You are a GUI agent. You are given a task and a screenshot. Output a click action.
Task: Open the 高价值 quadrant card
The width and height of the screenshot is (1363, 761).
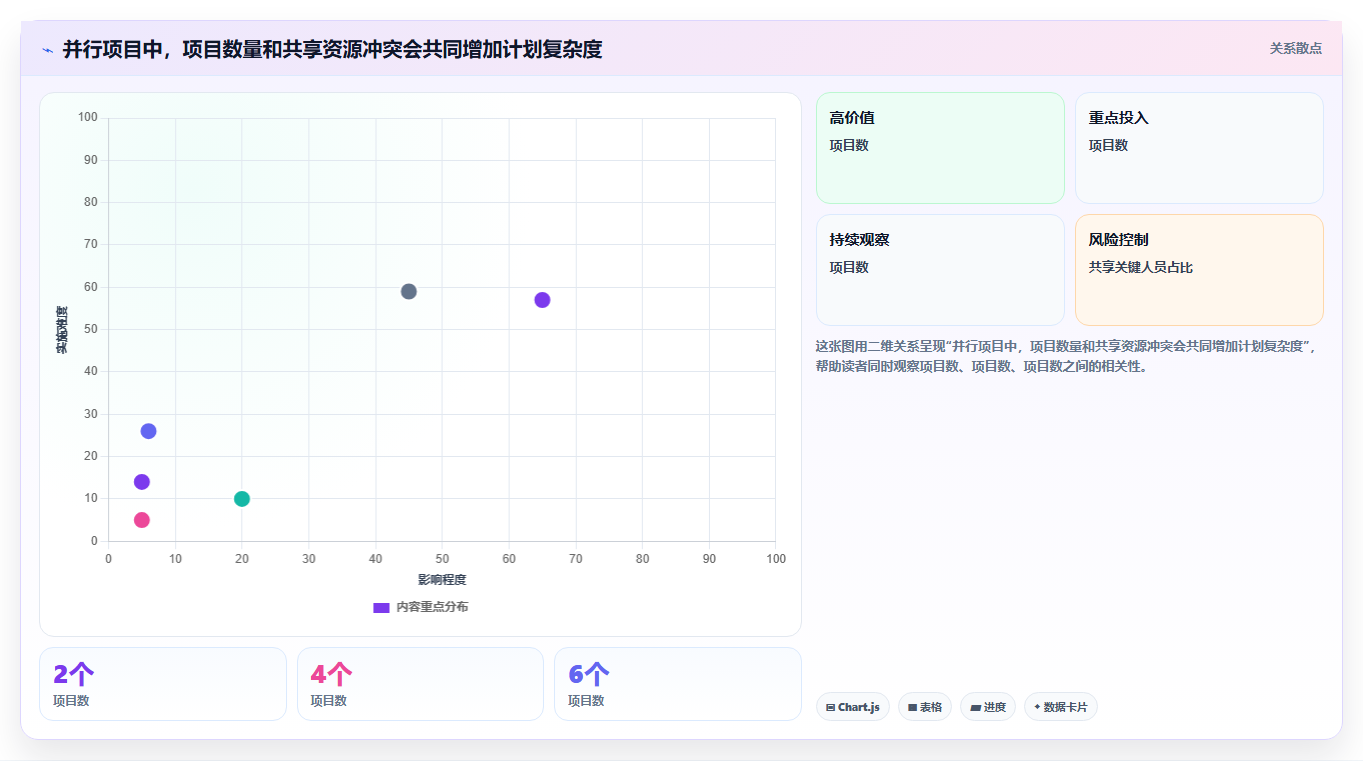[940, 148]
